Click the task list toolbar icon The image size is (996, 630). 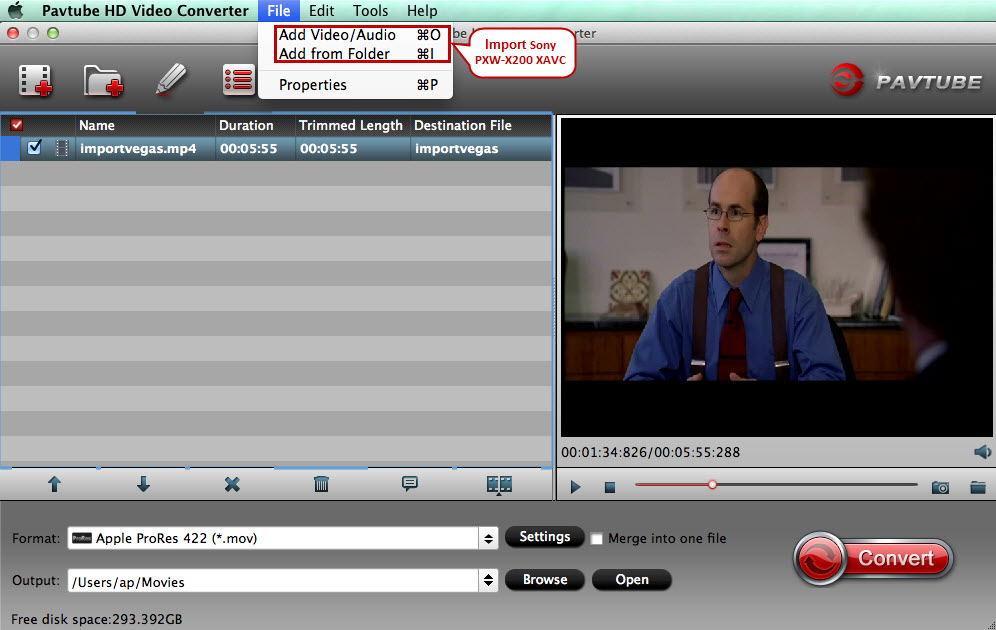(x=238, y=80)
